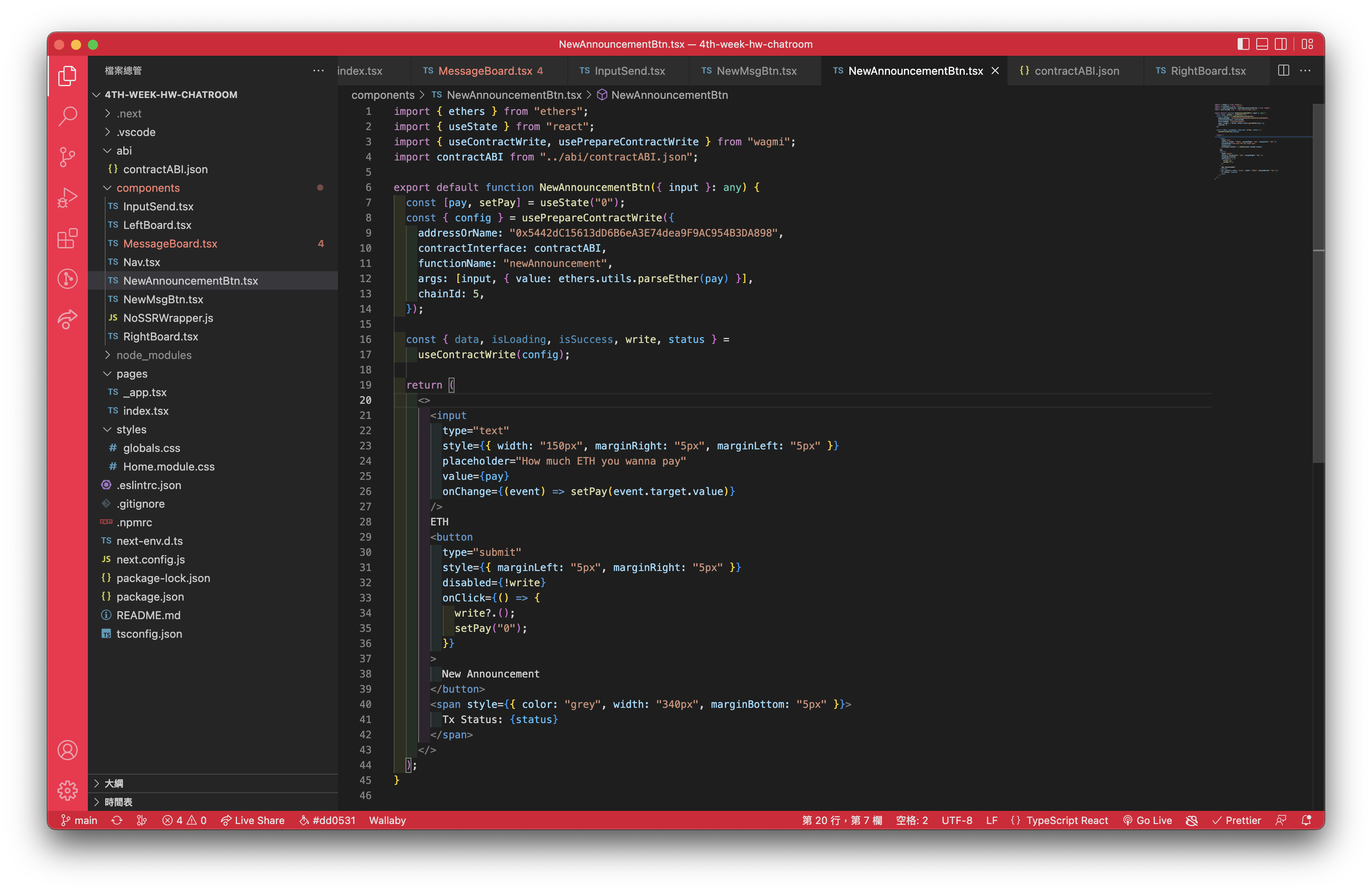The width and height of the screenshot is (1372, 892).
Task: Toggle the secondary sidebar layout button
Action: tap(1280, 44)
